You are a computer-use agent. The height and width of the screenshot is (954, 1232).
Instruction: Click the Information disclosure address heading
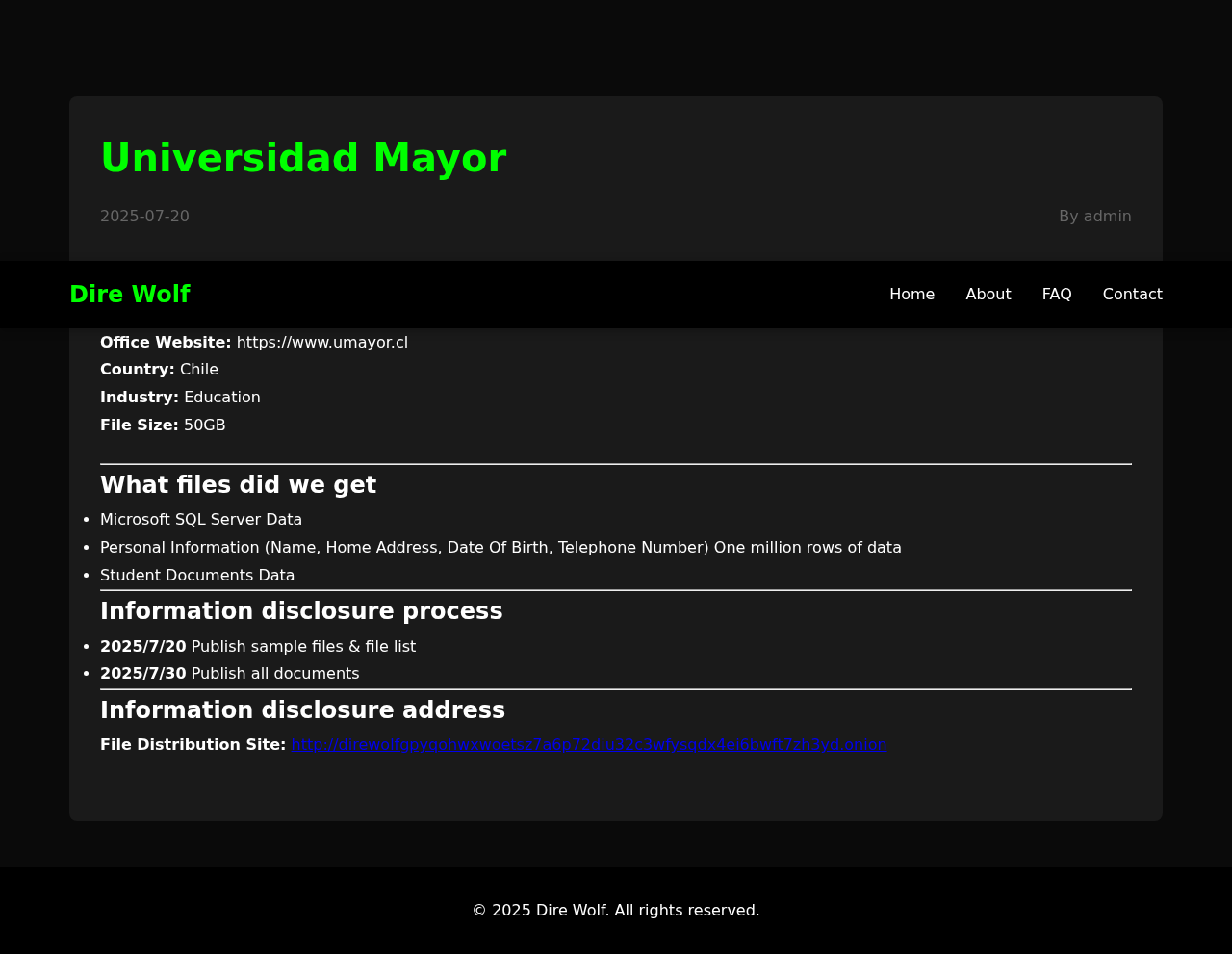click(302, 710)
